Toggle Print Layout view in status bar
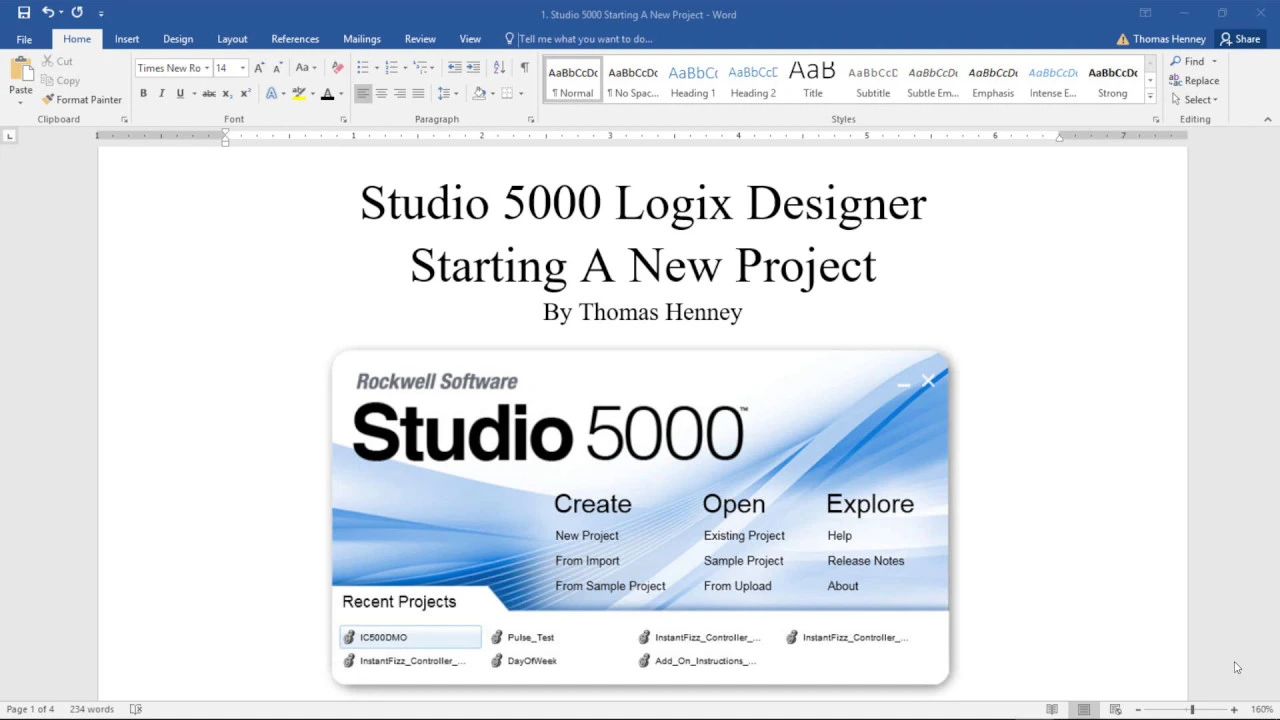This screenshot has width=1280, height=720. [x=1084, y=710]
